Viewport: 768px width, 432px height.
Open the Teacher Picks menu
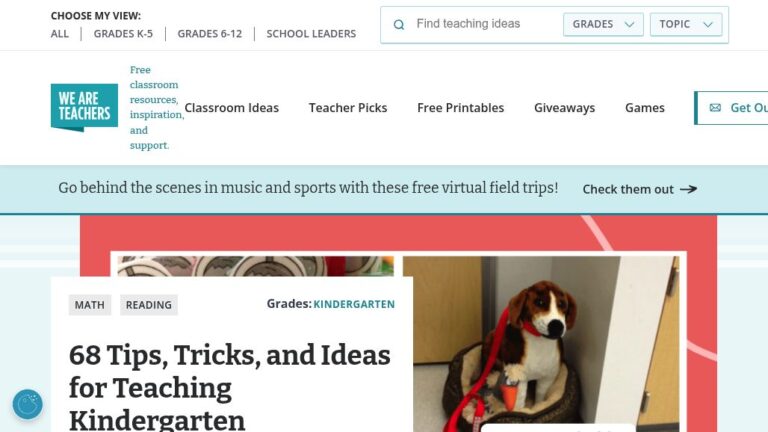point(348,108)
